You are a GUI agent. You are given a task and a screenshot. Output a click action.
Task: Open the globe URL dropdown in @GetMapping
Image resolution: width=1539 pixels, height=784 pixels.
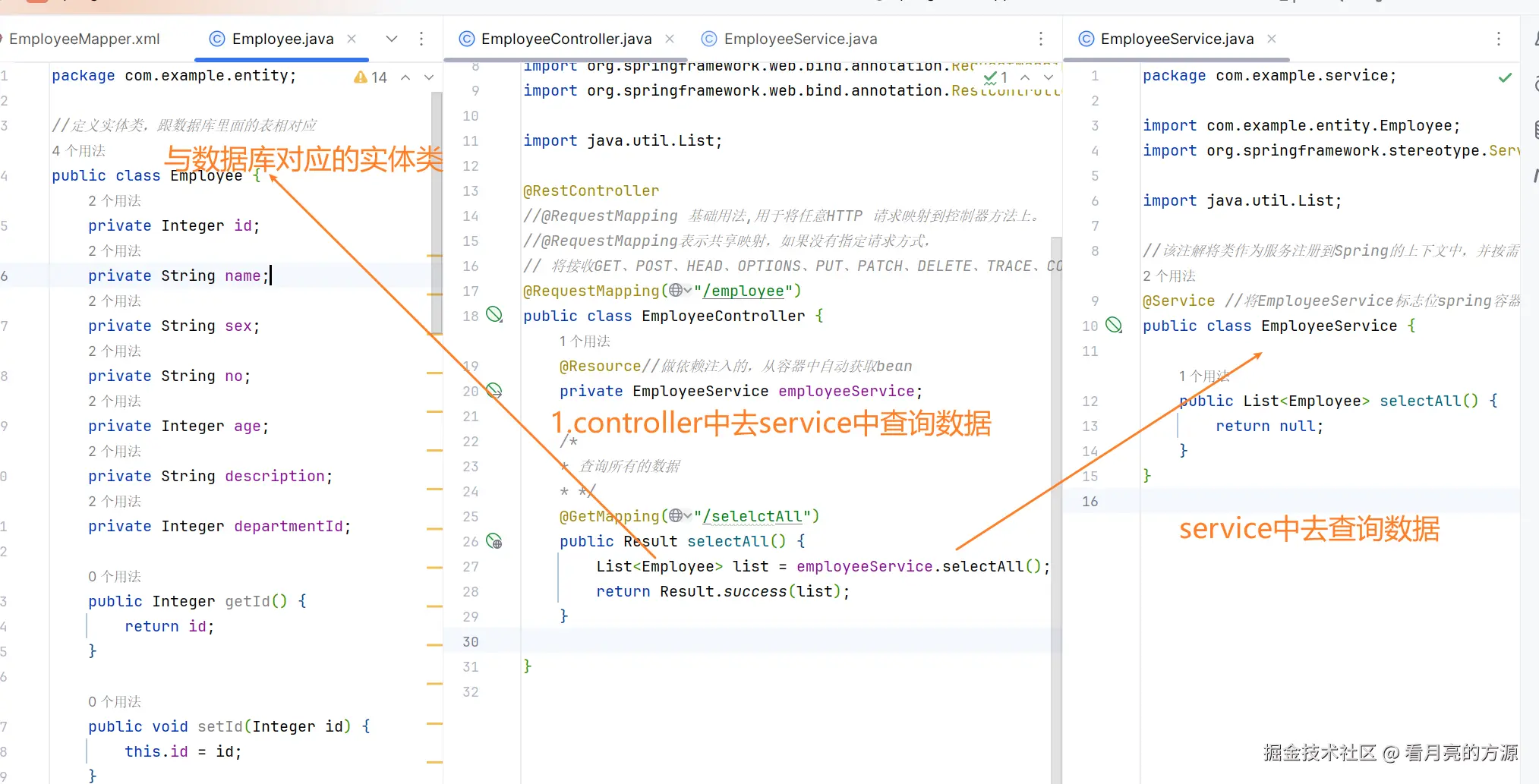click(x=680, y=516)
